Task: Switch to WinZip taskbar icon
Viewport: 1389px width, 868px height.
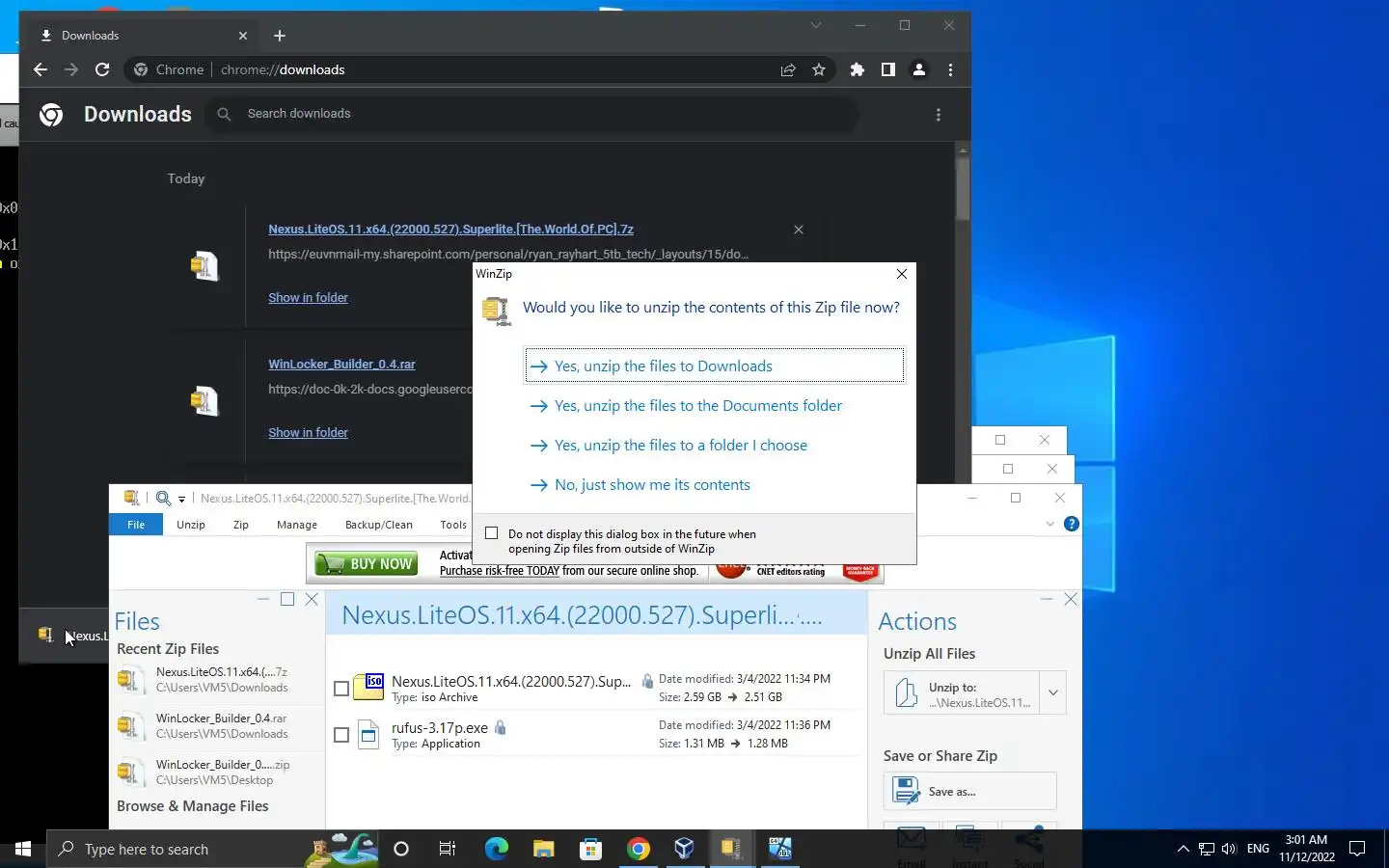Action: tap(731, 849)
